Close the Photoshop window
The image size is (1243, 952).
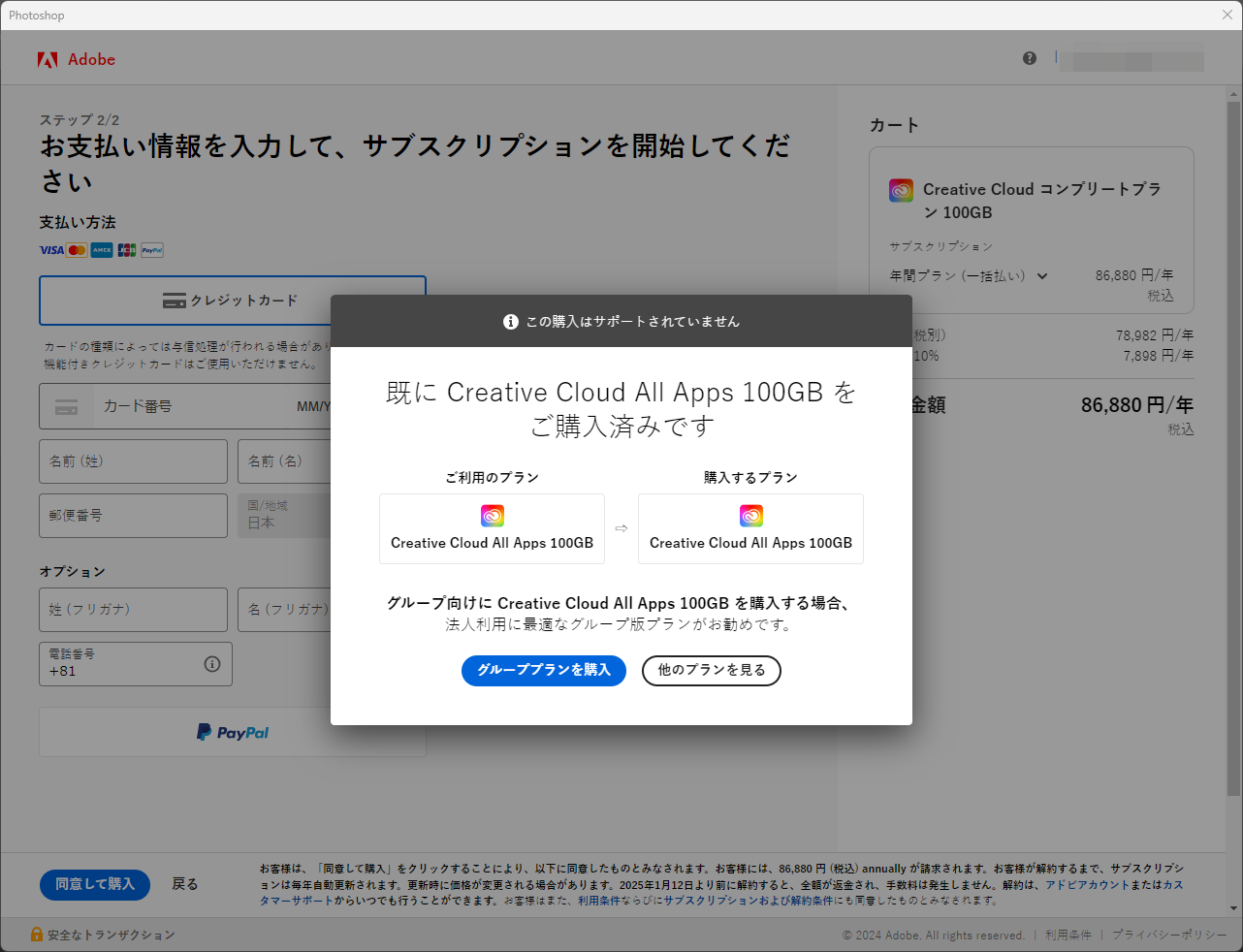[1227, 15]
